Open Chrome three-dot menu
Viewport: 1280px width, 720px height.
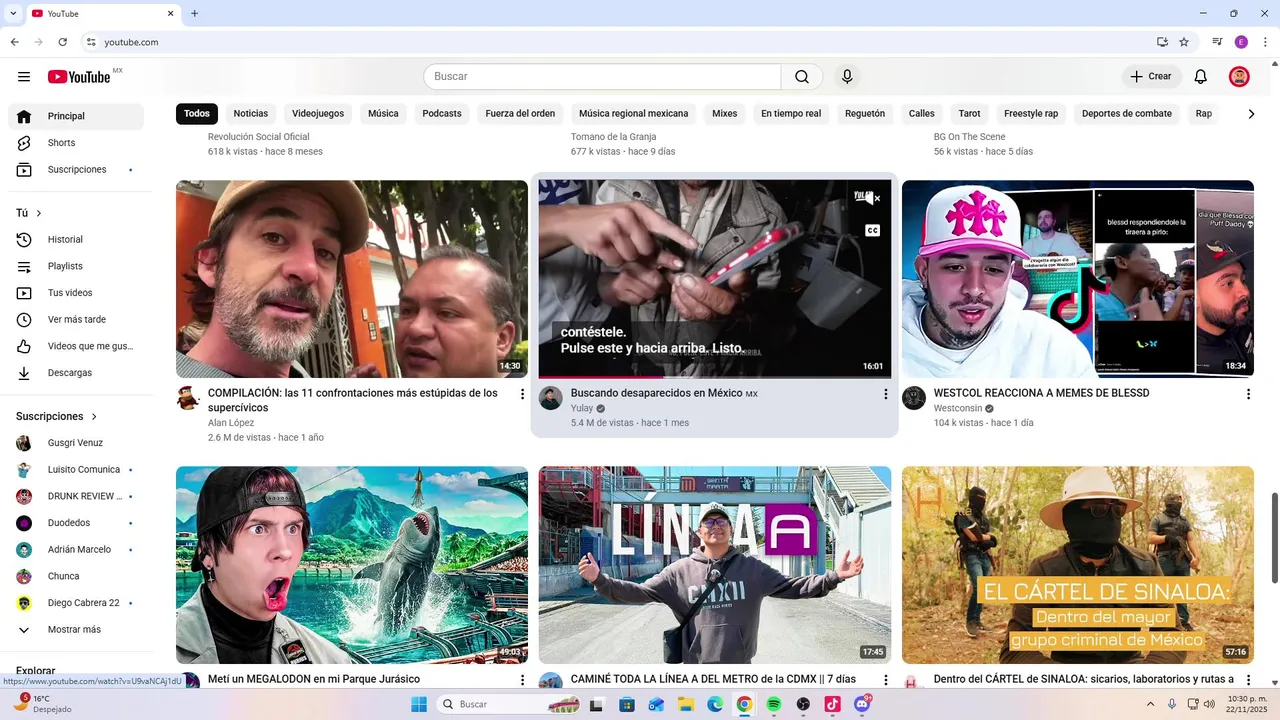coord(1265,42)
